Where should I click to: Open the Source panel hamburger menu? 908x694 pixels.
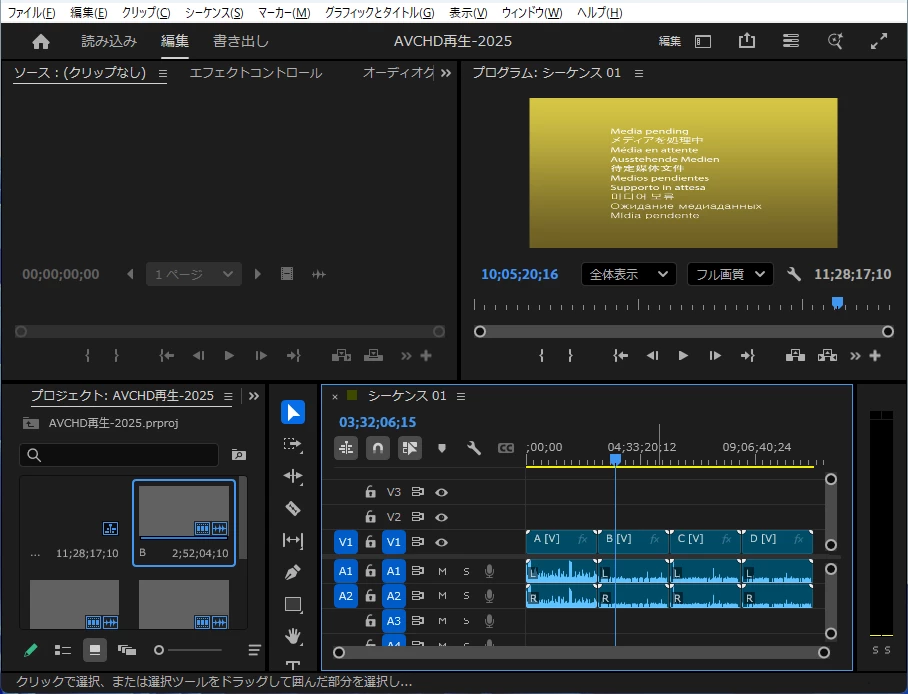pos(163,74)
